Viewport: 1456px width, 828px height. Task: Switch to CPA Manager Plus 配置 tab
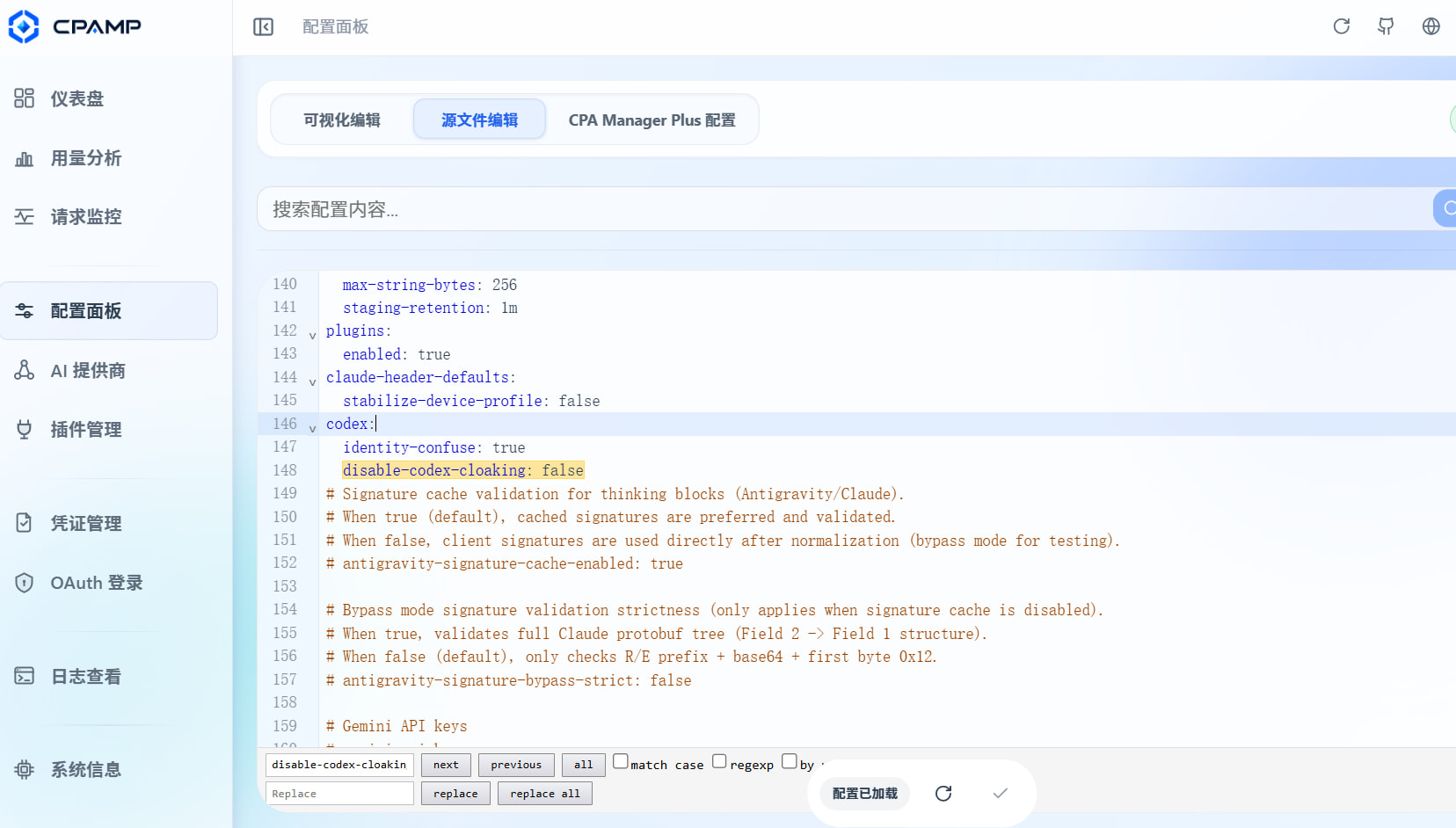click(652, 120)
